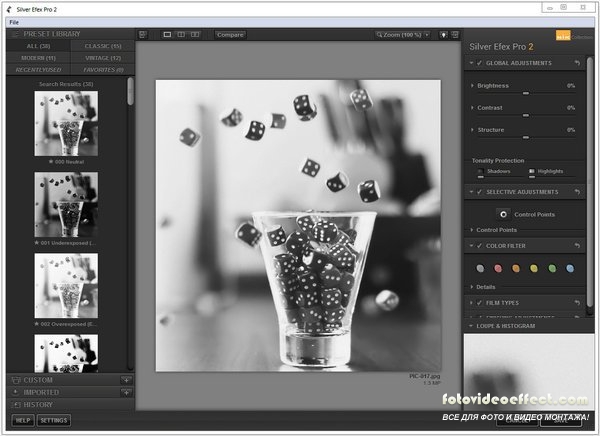Click the Preset Library header icon
Viewport: 600px width, 436px height.
click(15, 34)
